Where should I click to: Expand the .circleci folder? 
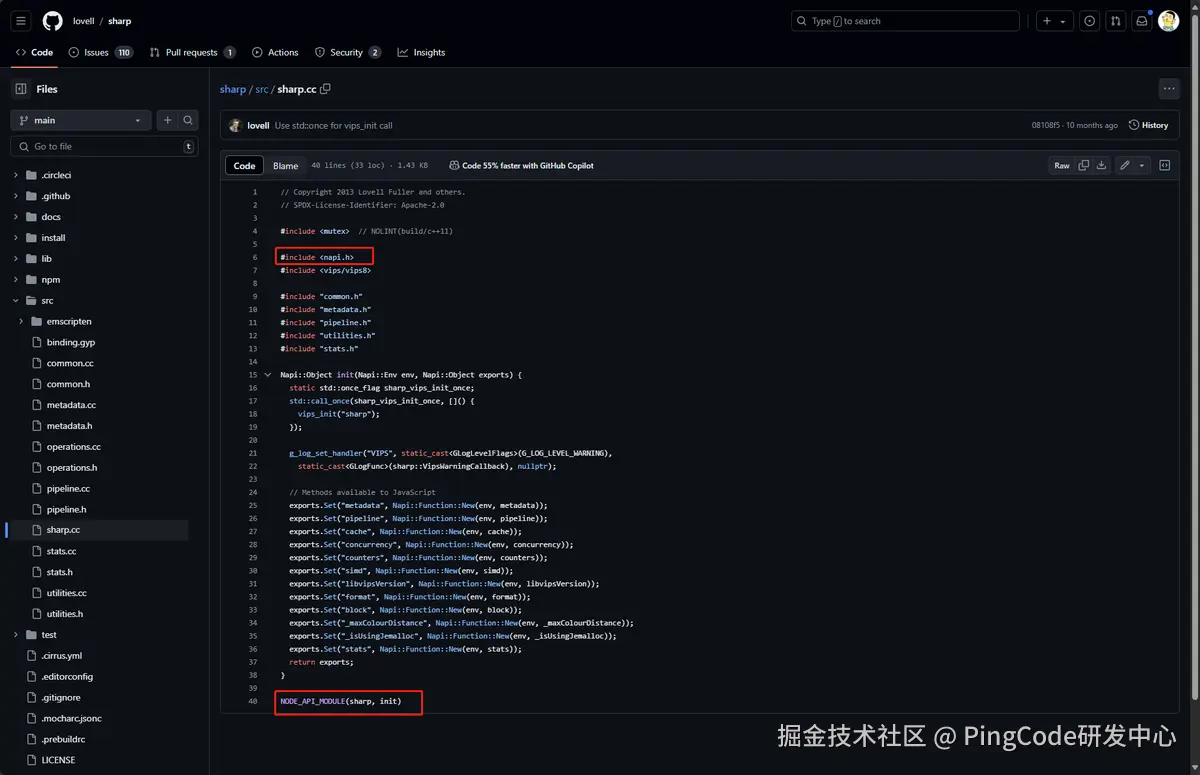click(16, 175)
